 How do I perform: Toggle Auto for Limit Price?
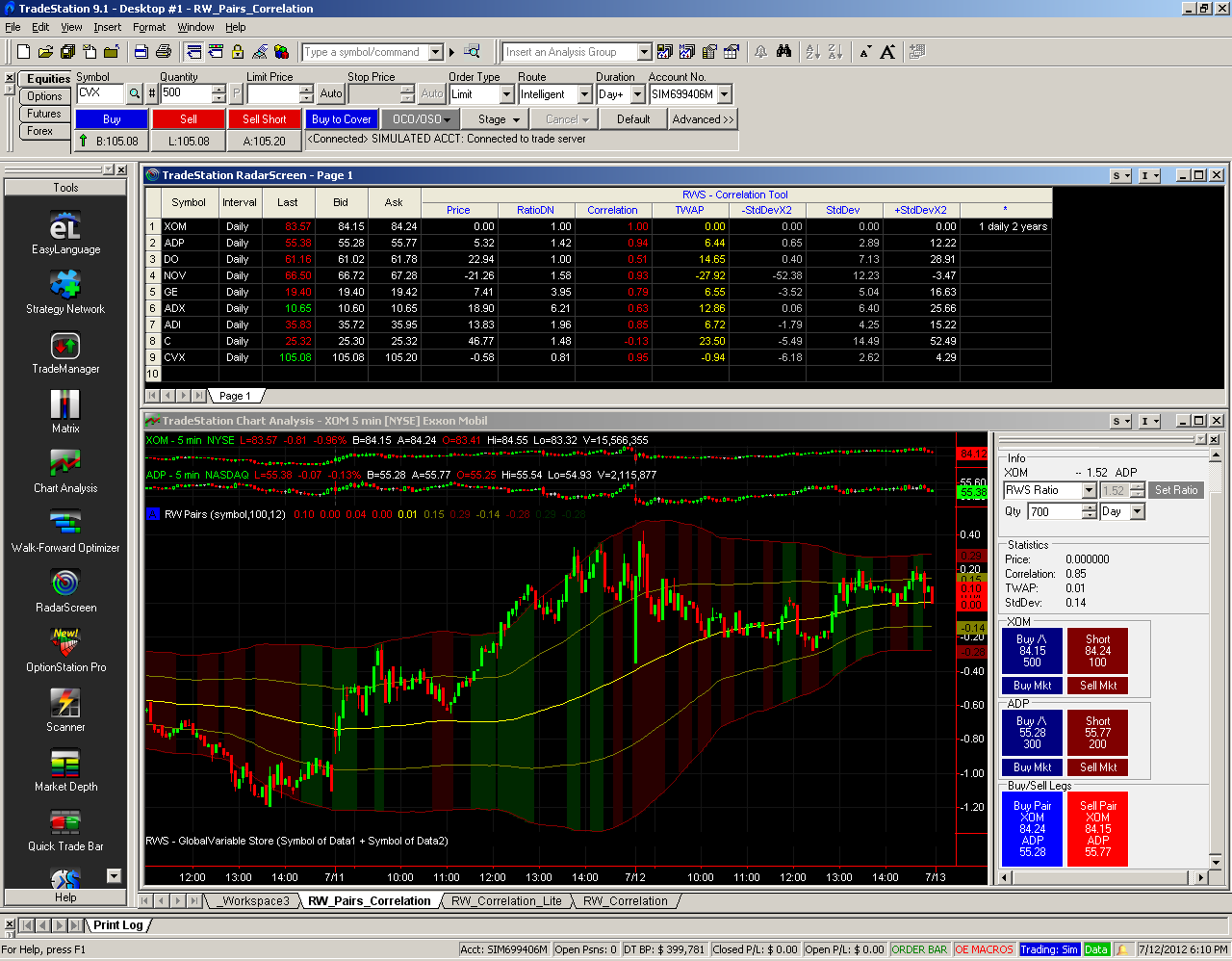(x=330, y=93)
